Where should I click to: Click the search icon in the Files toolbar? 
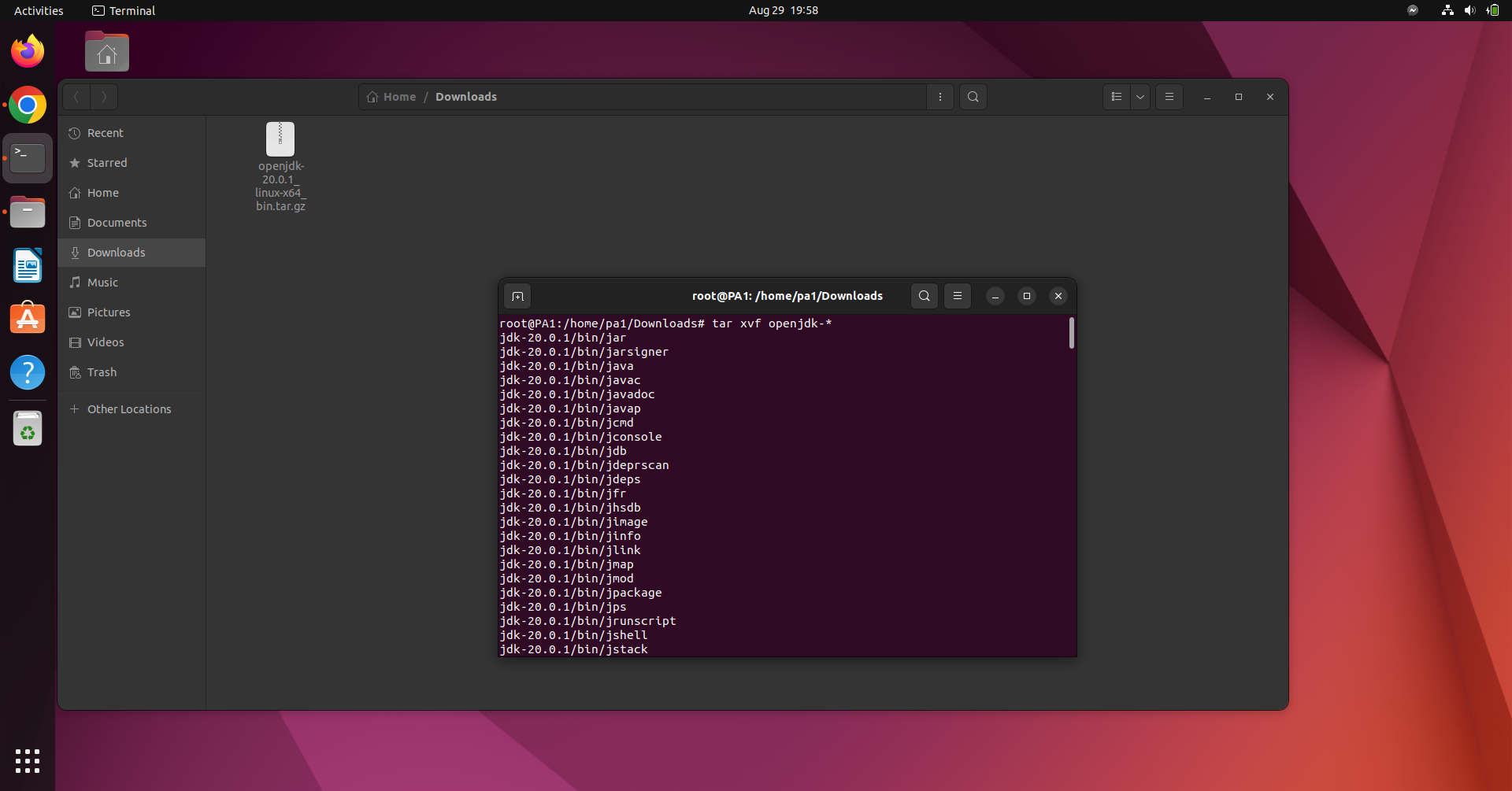[973, 96]
